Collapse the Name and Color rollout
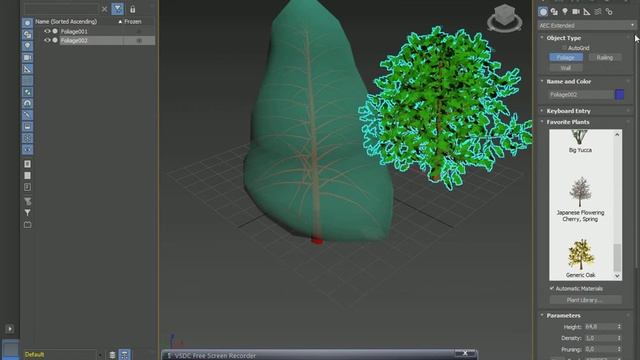Image resolution: width=640 pixels, height=360 pixels. tap(569, 81)
